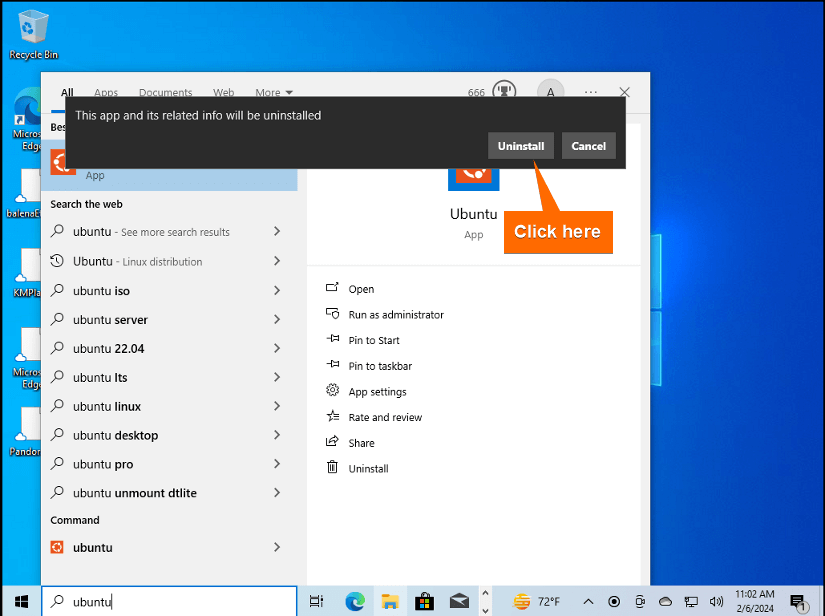Viewport: 825px width, 616px height.
Task: Expand ubuntu See more search results arrow
Action: [x=277, y=231]
